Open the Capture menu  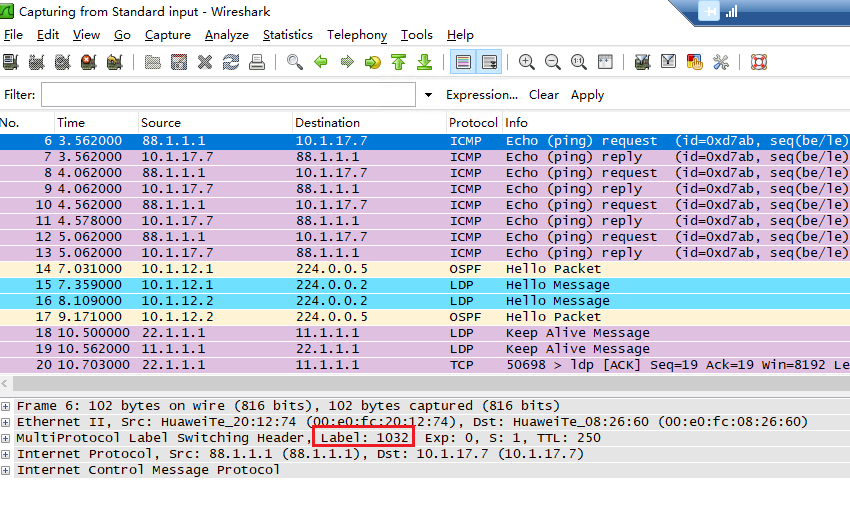[x=168, y=35]
